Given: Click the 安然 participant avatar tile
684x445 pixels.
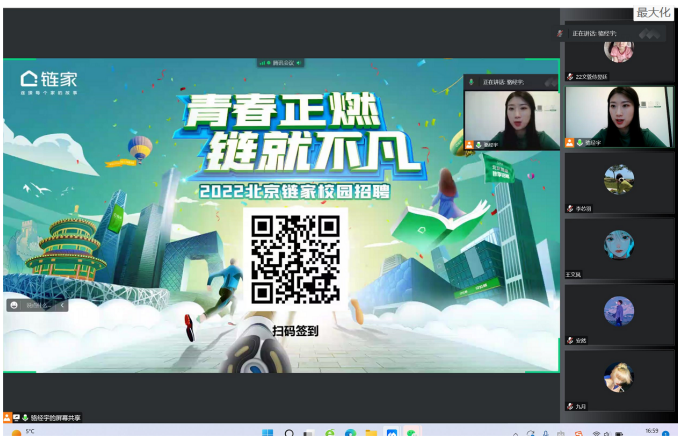Looking at the screenshot, I should pyautogui.click(x=618, y=311).
